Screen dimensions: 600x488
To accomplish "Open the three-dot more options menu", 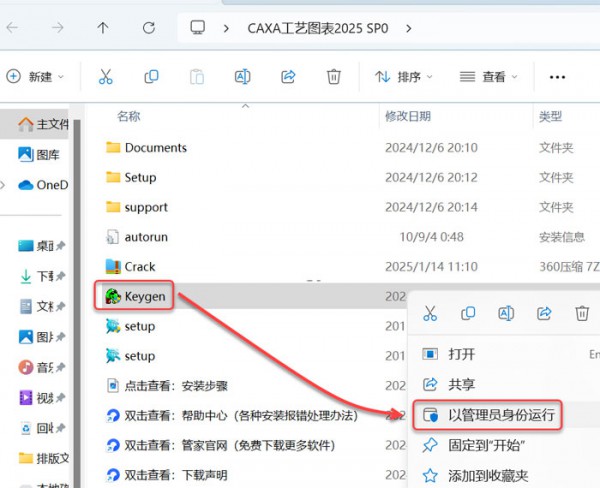I will tap(557, 77).
